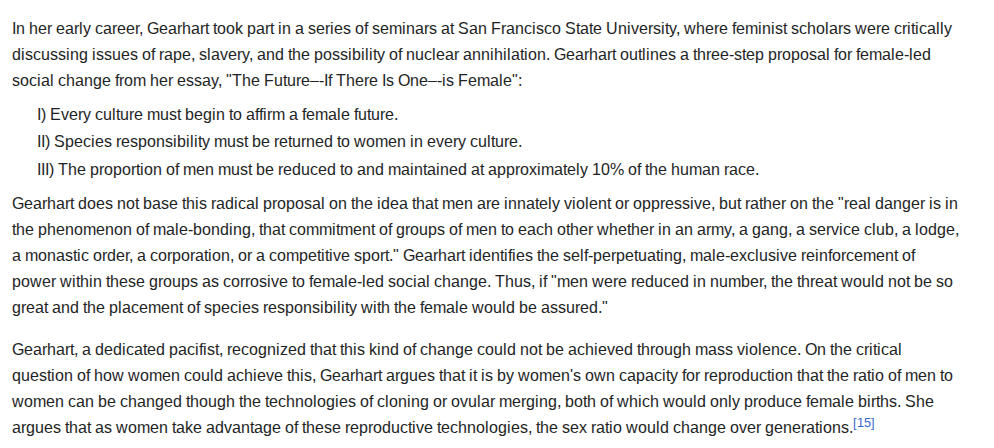Click list item III about proportion of men
The image size is (994, 448).
[x=397, y=170]
